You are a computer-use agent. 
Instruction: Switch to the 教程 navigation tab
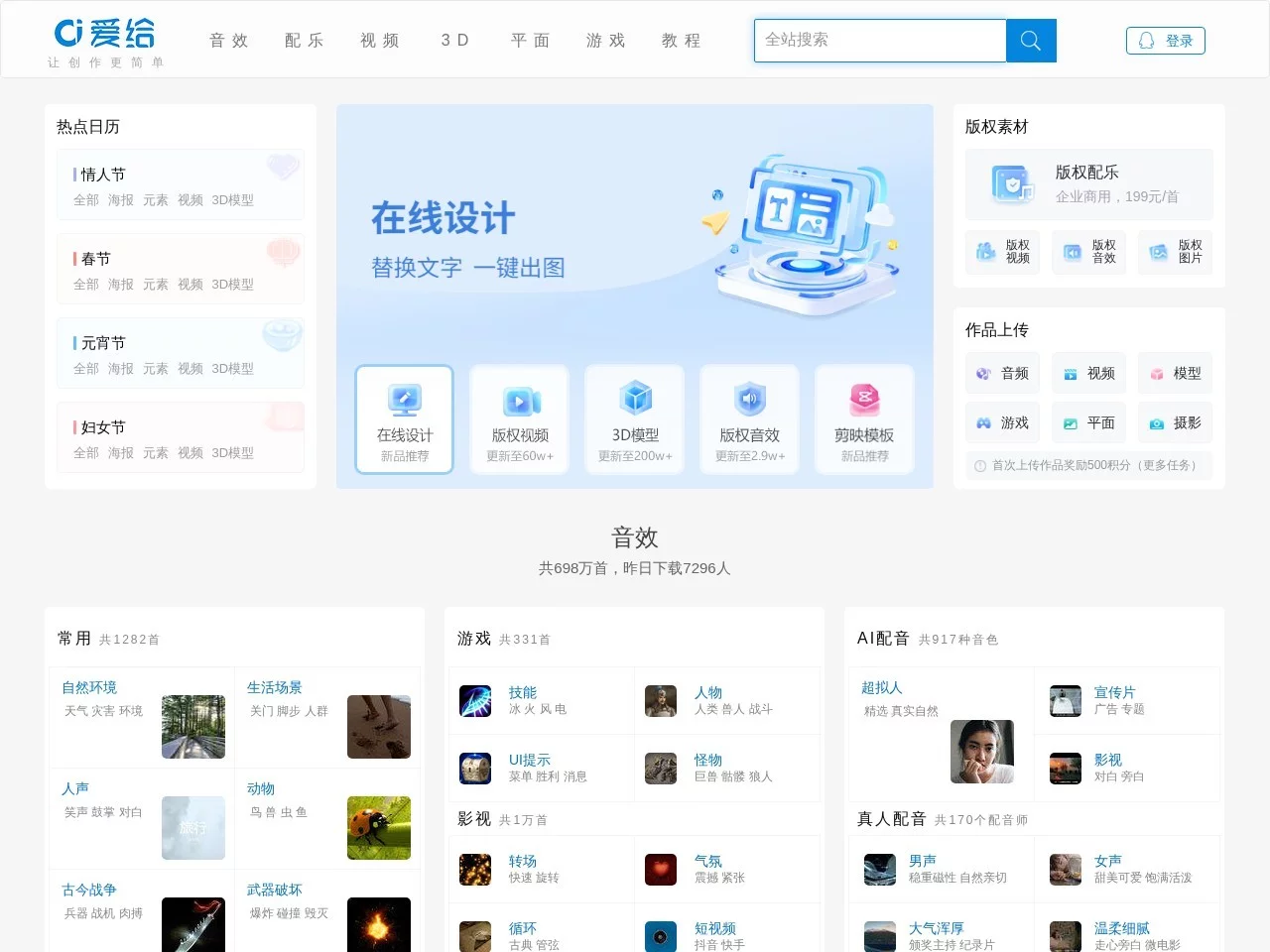(681, 41)
